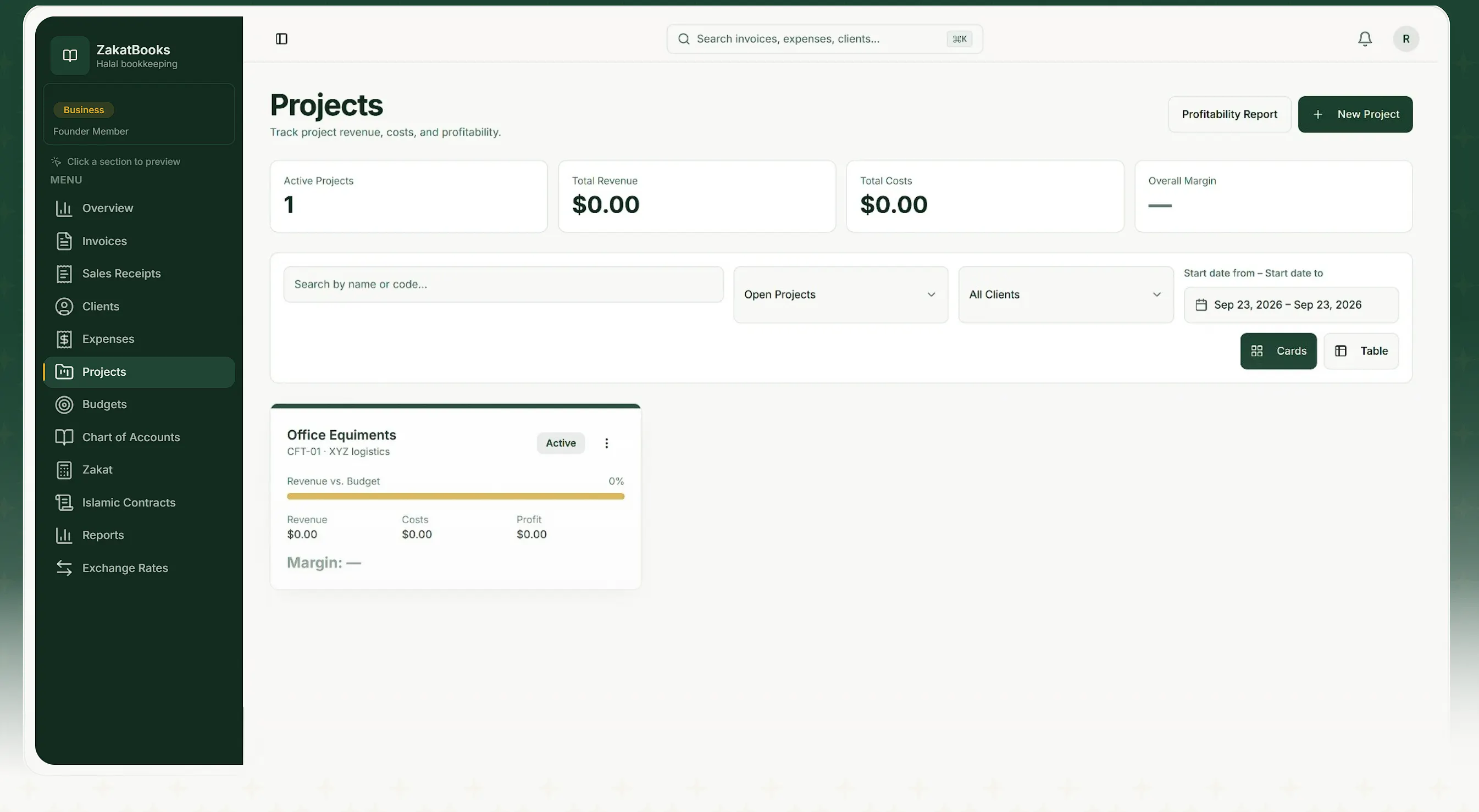1479x812 pixels.
Task: Click the ZakatBooks book logo icon
Action: pyautogui.click(x=69, y=55)
